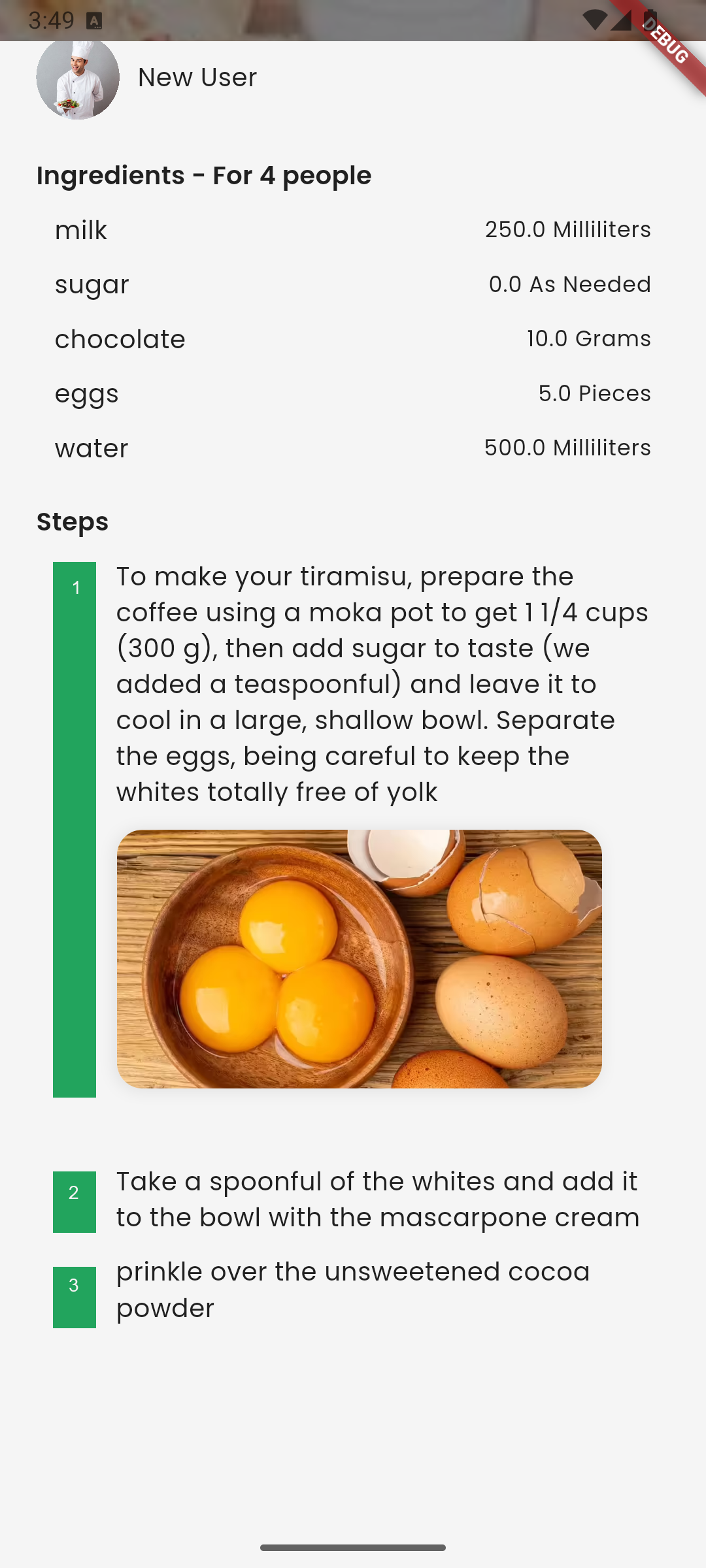Tap the battery status icon
Image resolution: width=706 pixels, height=1568 pixels.
point(650,20)
